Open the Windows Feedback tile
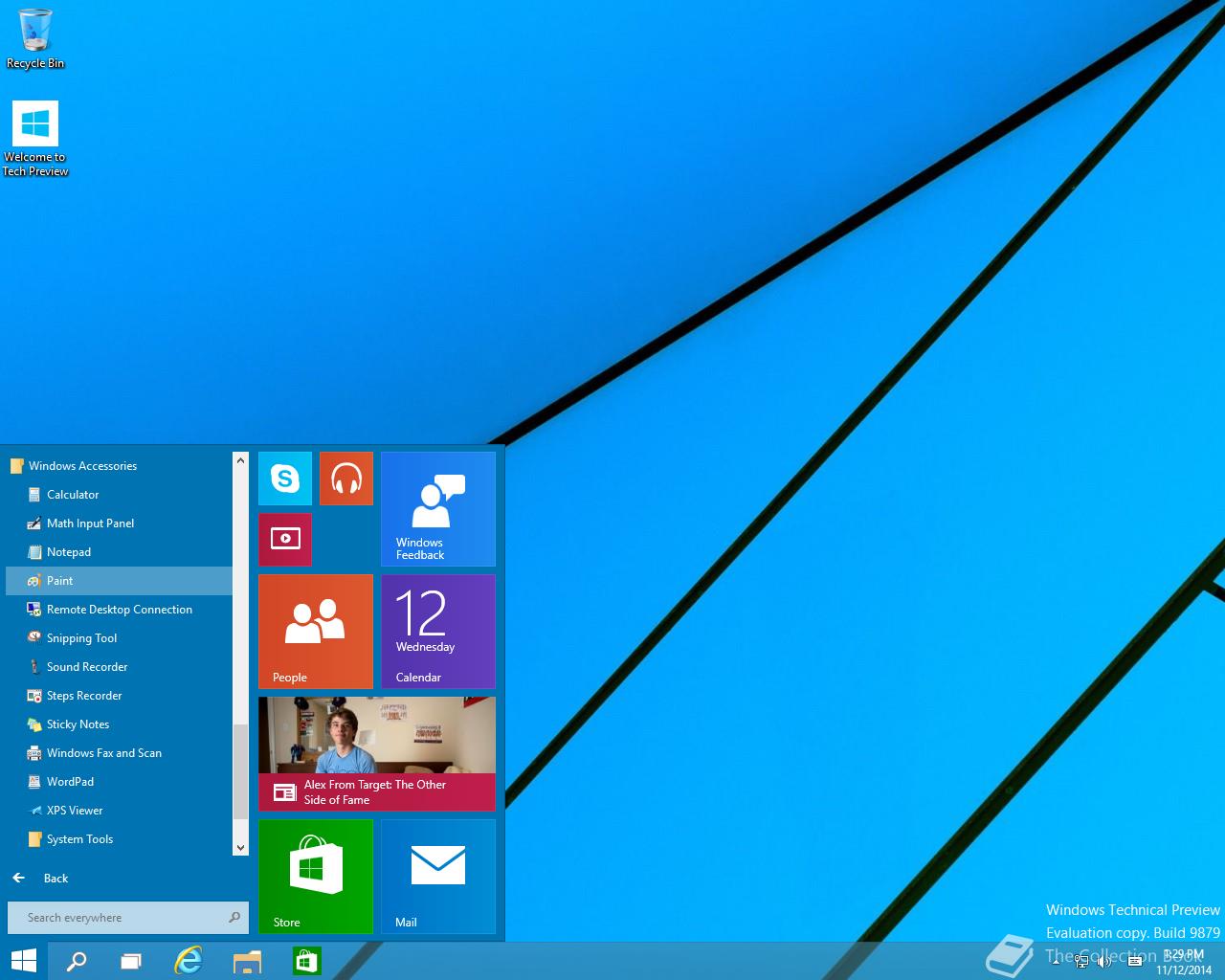The width and height of the screenshot is (1225, 980). 438,509
